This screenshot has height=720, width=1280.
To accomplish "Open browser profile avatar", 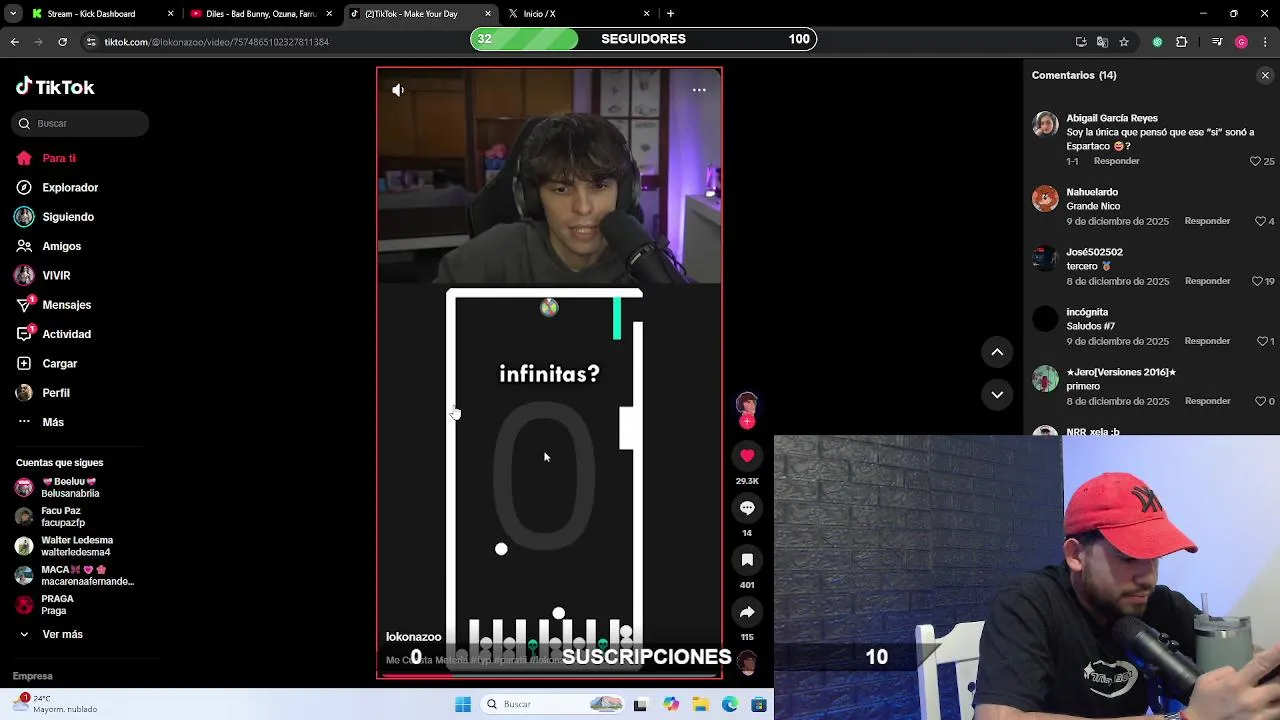I will (1241, 42).
